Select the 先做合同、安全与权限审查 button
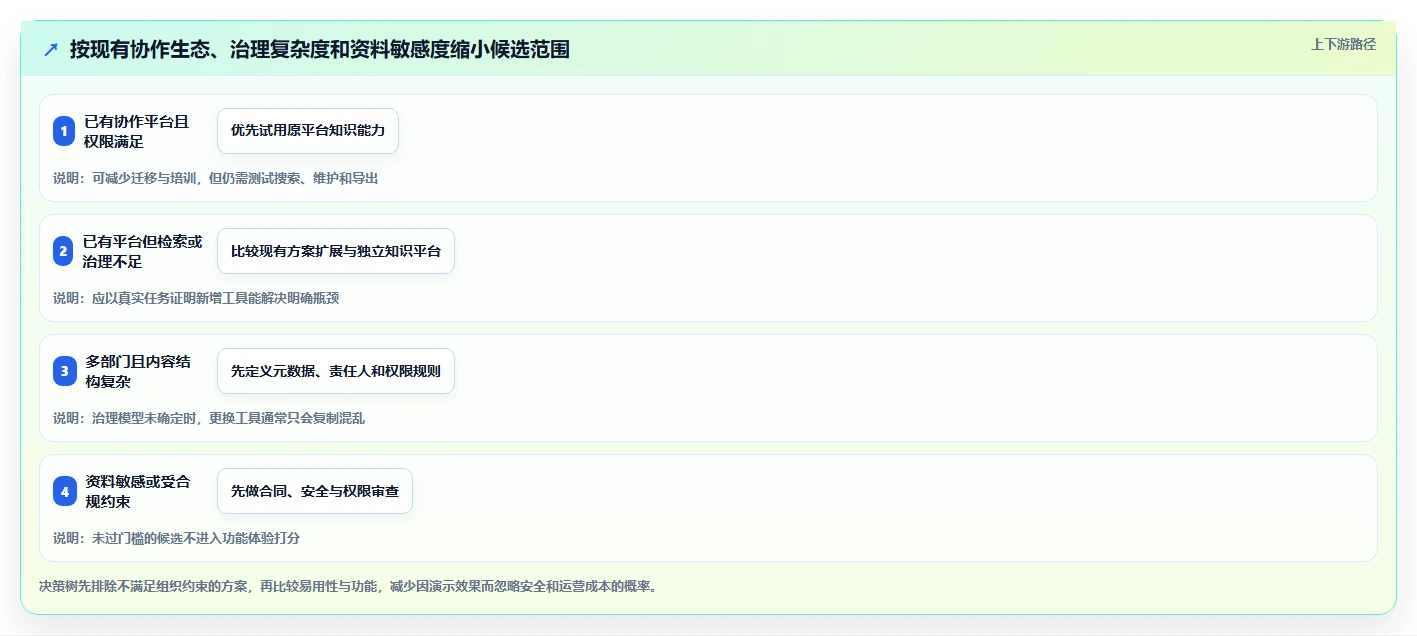Image resolution: width=1417 pixels, height=636 pixels. pyautogui.click(x=315, y=491)
